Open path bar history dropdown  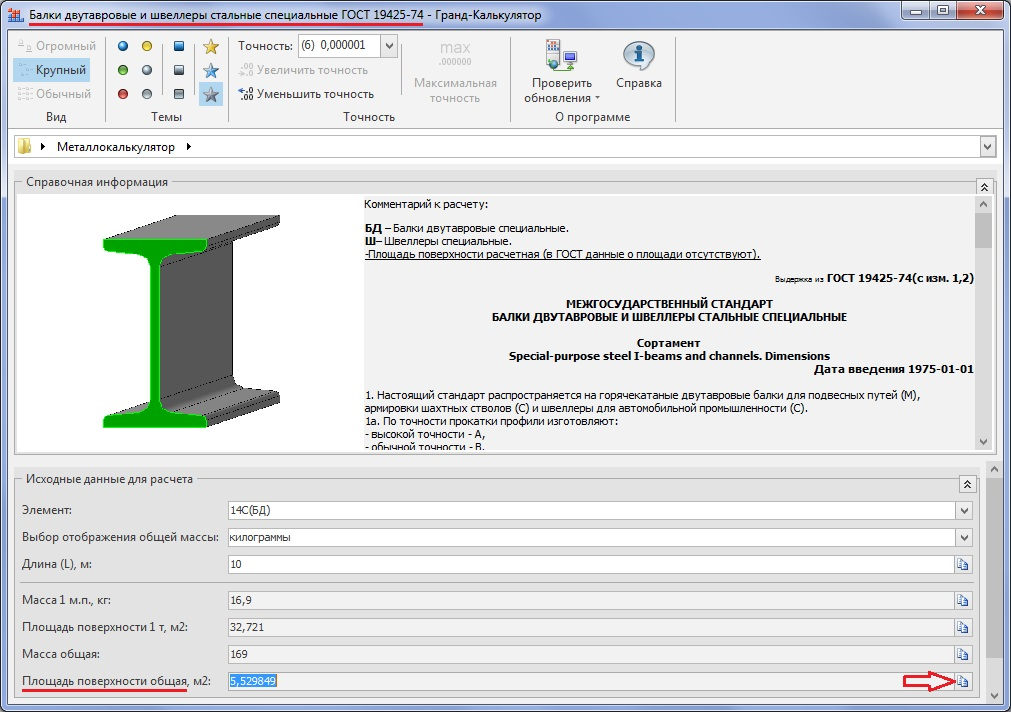[987, 147]
